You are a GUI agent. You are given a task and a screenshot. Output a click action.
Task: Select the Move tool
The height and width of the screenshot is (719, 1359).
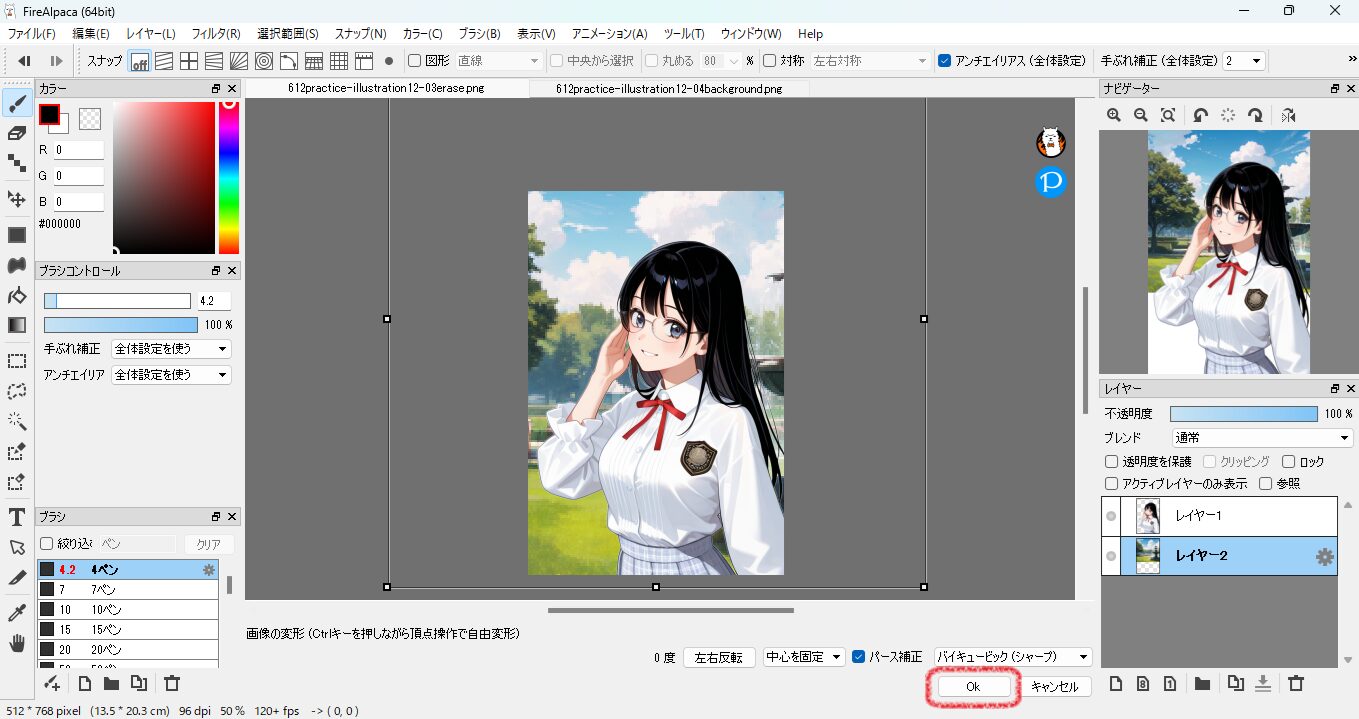[16, 199]
